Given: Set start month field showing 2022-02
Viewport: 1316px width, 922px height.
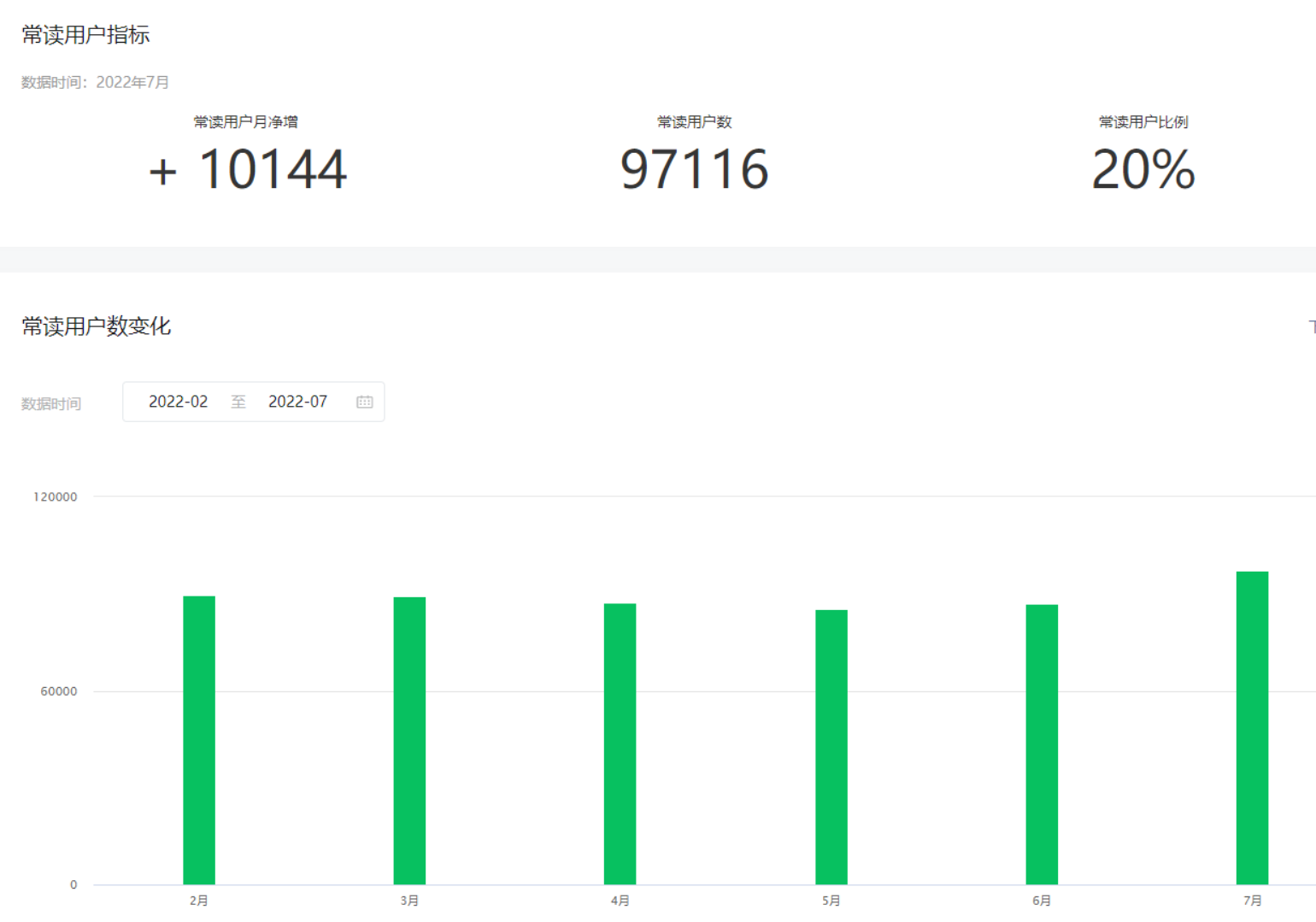Looking at the screenshot, I should click(x=178, y=402).
